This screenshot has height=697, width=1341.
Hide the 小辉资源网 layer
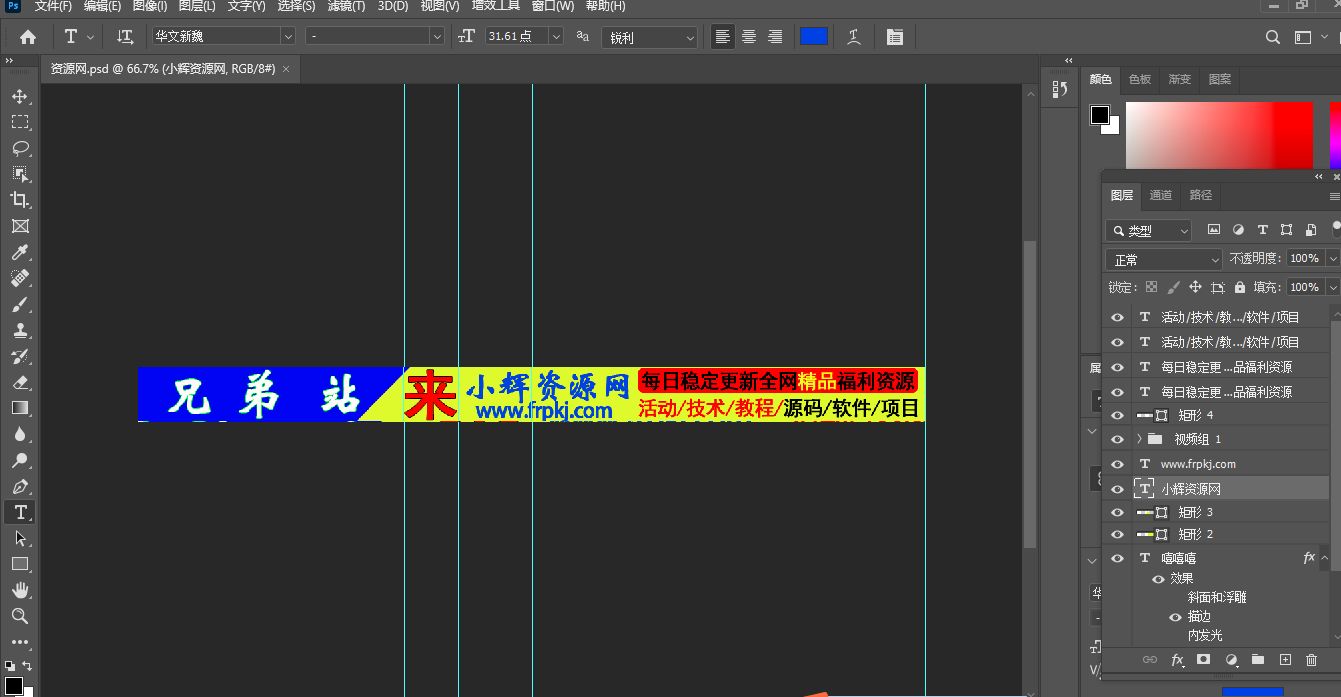(1118, 489)
